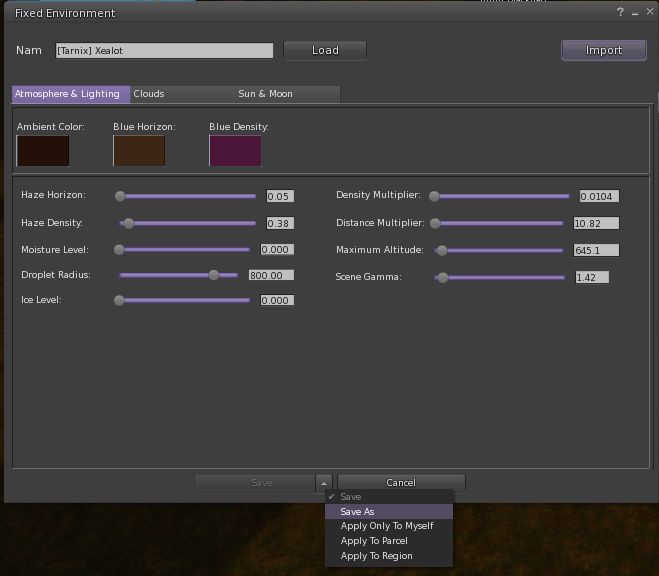Expand the save options arrow button
Image resolution: width=659 pixels, height=576 pixels.
[x=324, y=483]
